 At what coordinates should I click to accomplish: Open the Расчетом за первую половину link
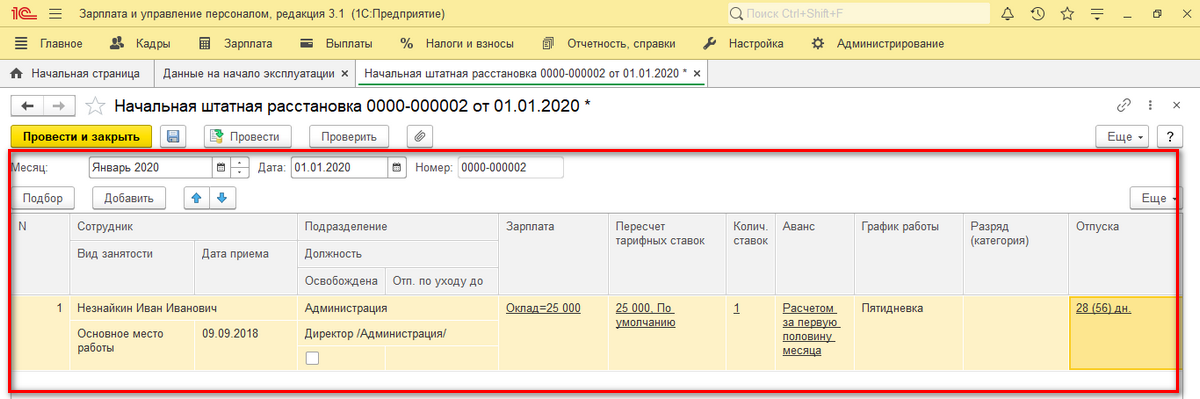coord(811,329)
